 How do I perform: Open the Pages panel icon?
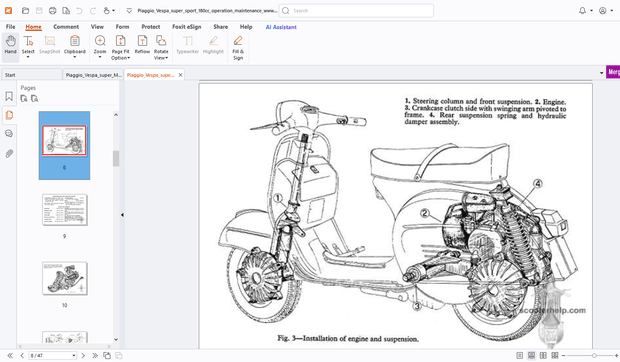click(x=9, y=115)
